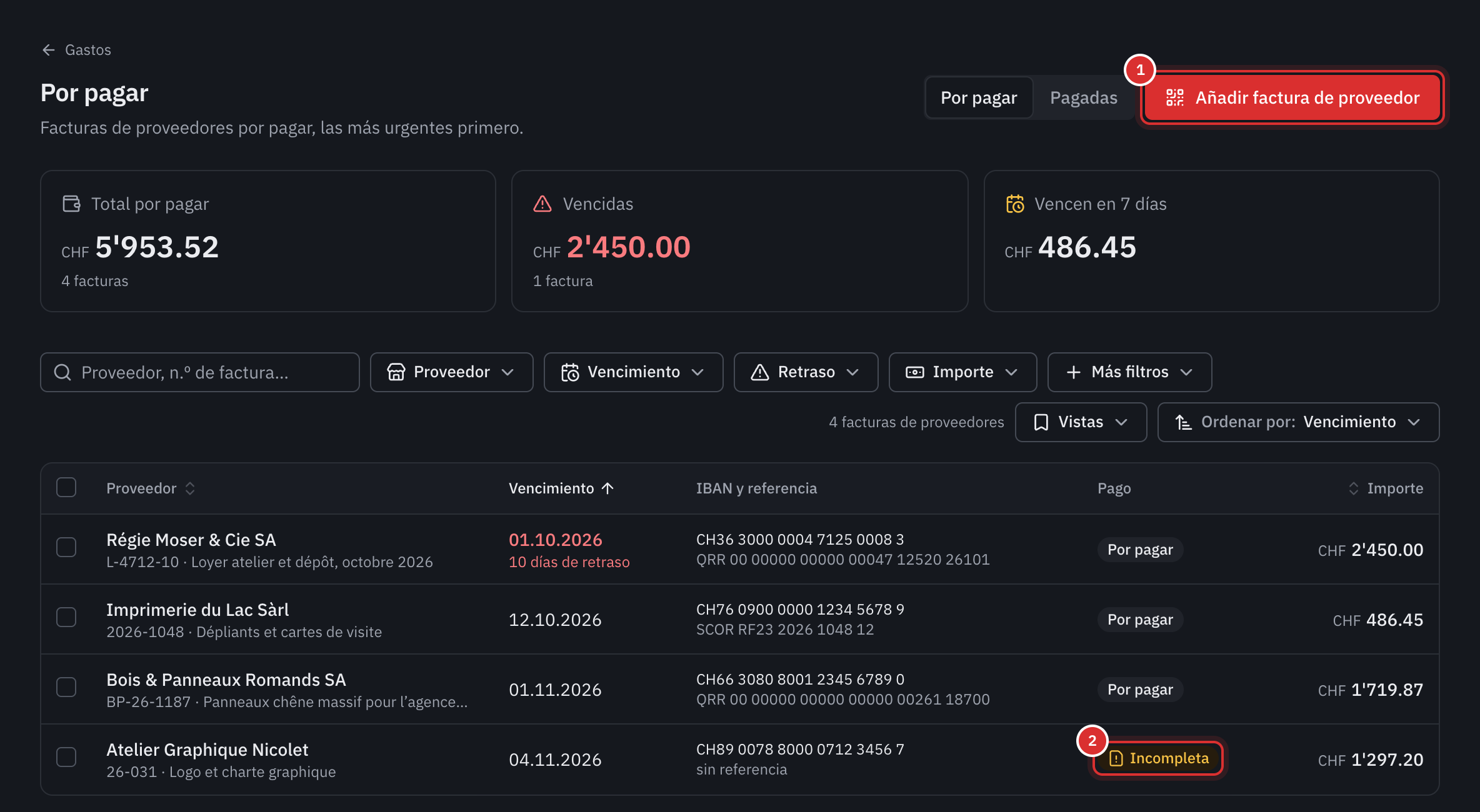Click the wallet icon beside Total por pagar
The height and width of the screenshot is (812, 1480).
(71, 204)
